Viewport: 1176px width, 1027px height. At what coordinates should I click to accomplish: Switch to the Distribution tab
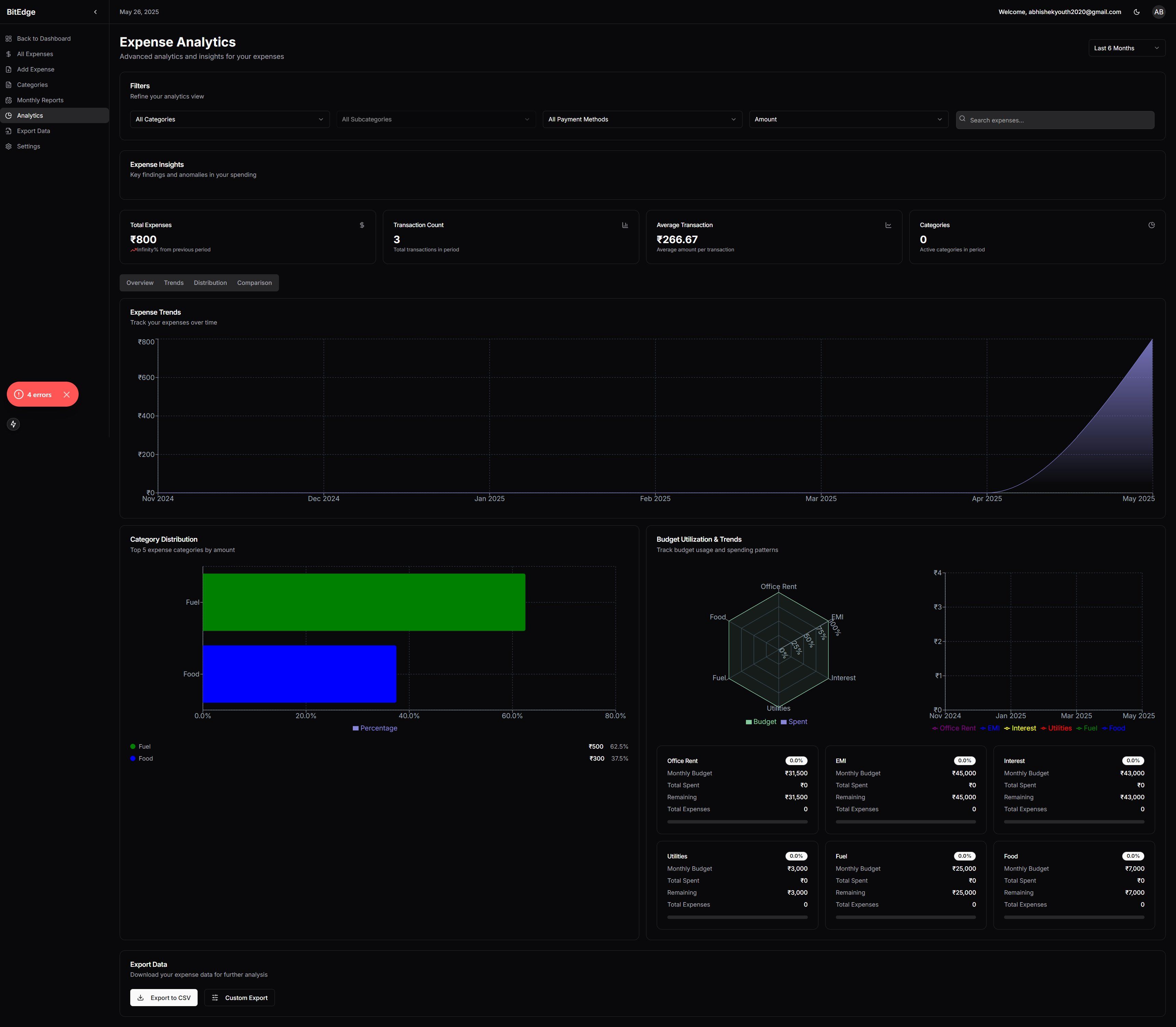pos(210,283)
